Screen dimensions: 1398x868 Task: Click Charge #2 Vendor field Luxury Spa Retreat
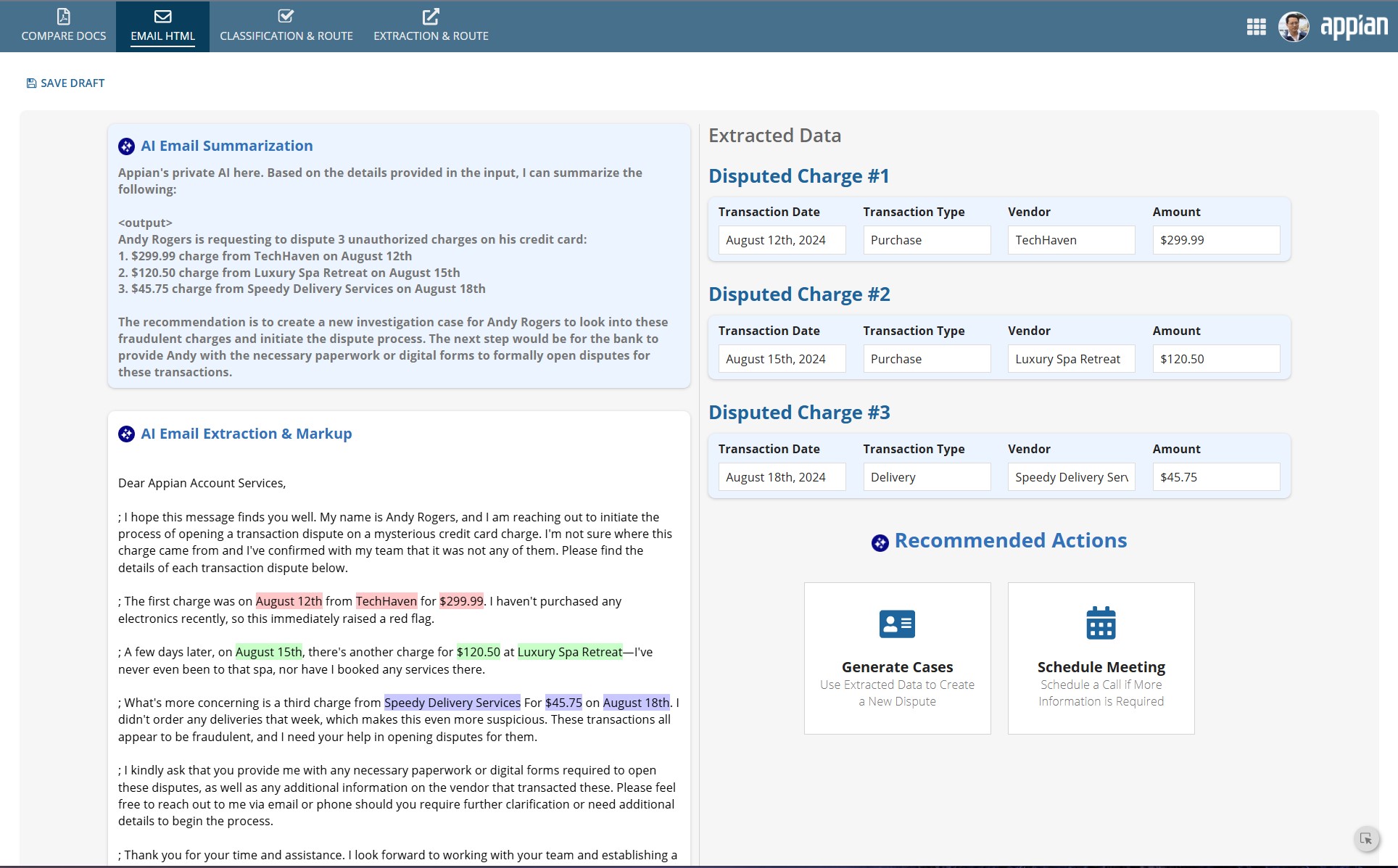coord(1071,359)
